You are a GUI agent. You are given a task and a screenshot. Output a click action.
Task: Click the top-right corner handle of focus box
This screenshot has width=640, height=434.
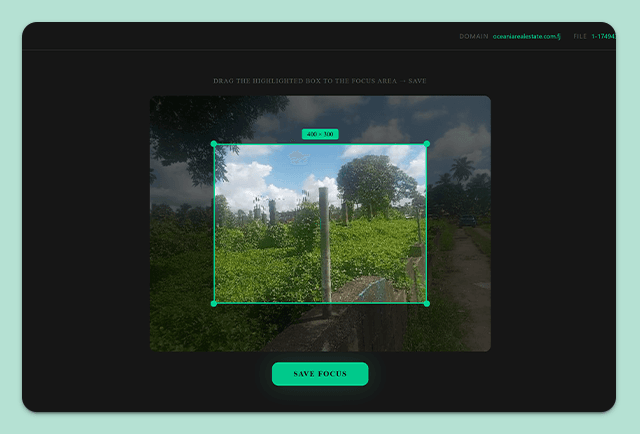click(427, 144)
